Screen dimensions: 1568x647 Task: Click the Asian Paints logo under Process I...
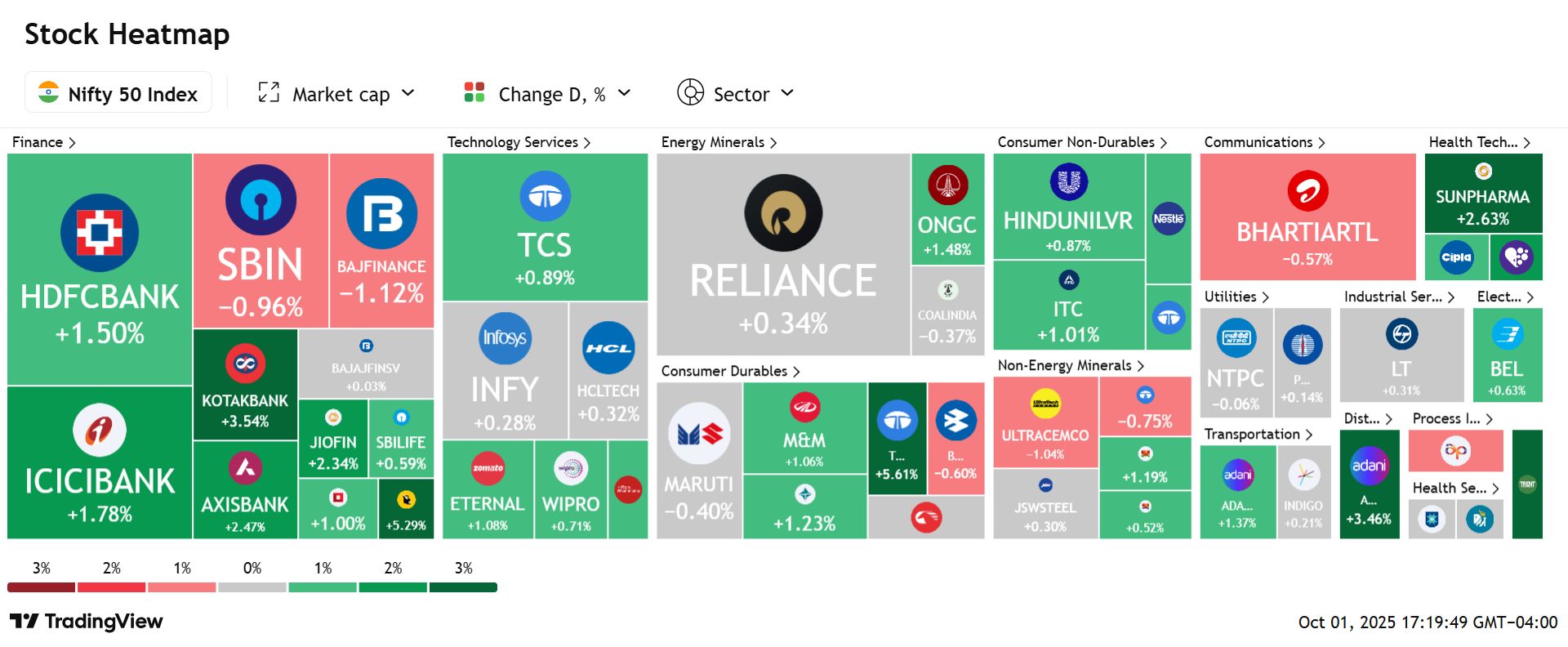tap(1455, 450)
